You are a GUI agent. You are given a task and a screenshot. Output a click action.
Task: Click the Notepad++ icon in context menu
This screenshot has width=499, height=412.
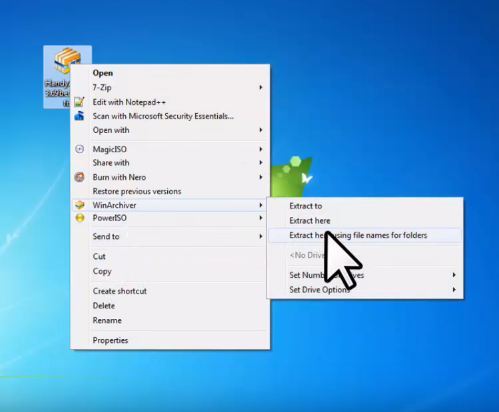pyautogui.click(x=79, y=102)
